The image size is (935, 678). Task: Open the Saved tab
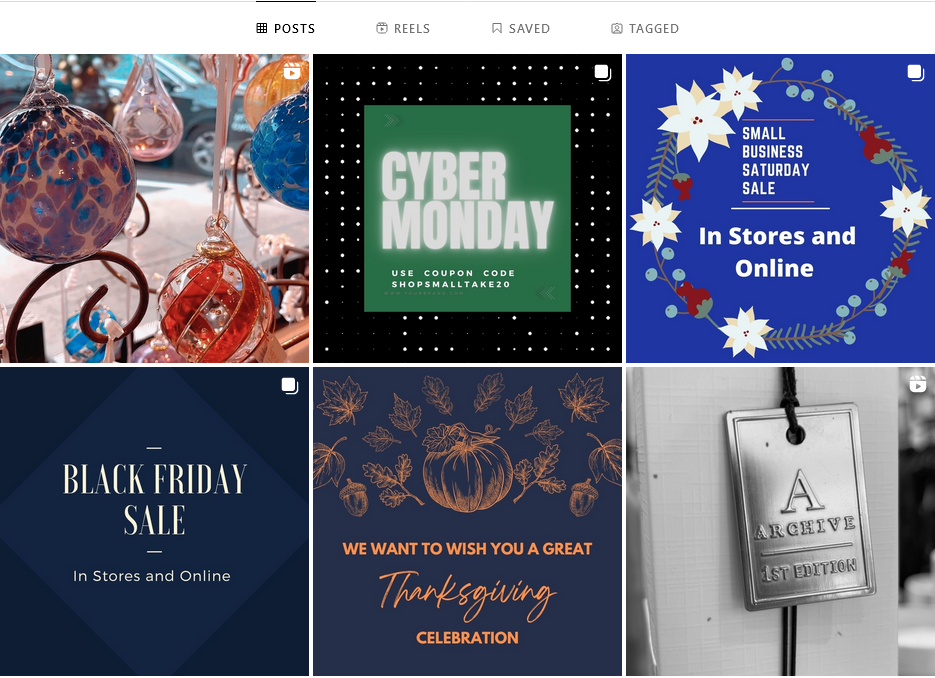pyautogui.click(x=521, y=28)
